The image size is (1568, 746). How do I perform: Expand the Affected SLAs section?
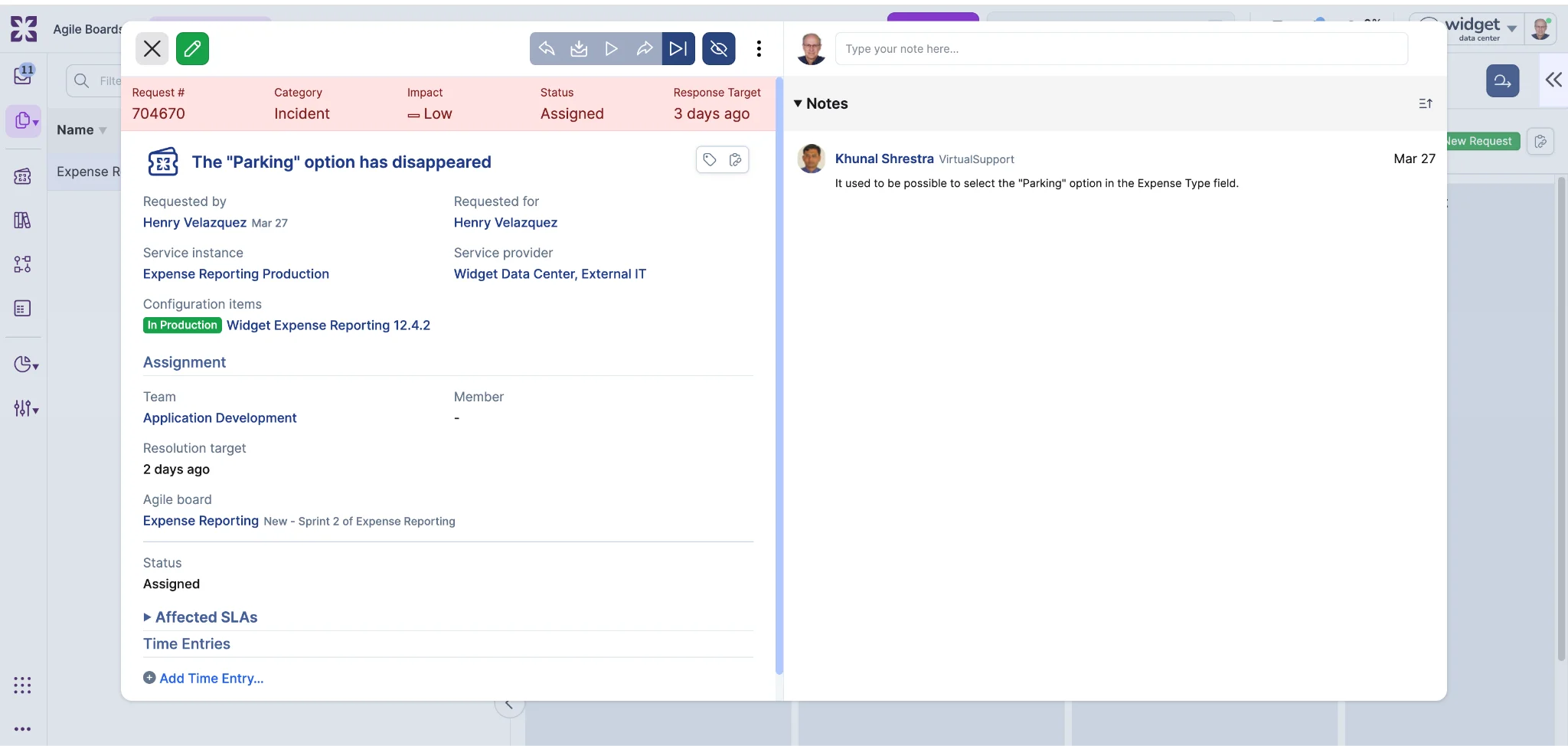click(x=201, y=617)
